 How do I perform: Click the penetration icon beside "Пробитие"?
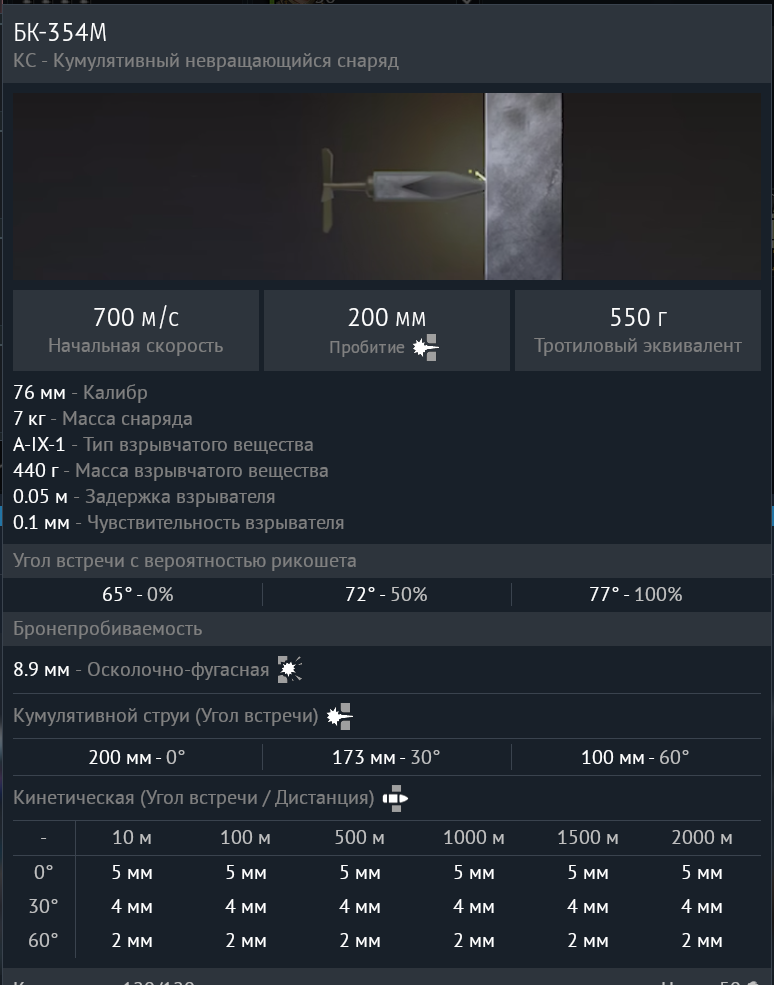coord(426,348)
